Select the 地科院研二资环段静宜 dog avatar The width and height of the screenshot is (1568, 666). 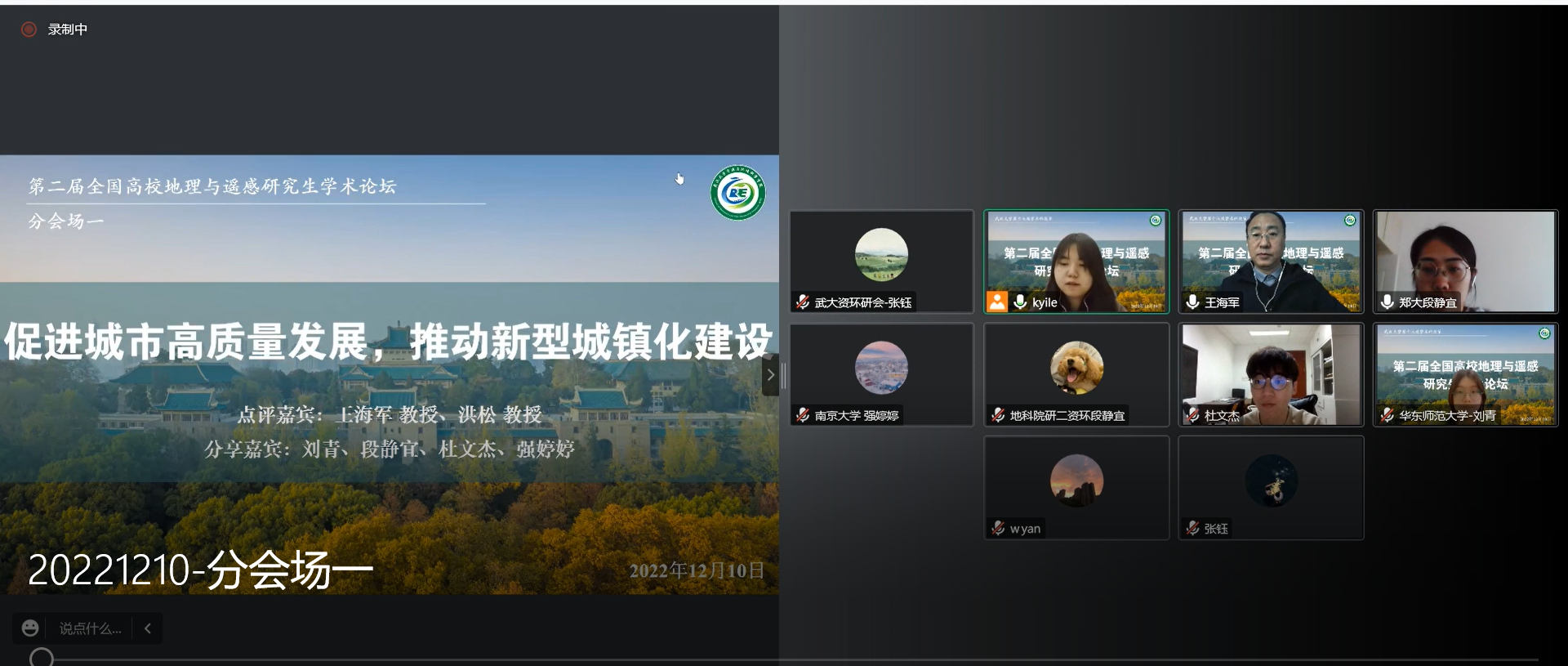1076,367
